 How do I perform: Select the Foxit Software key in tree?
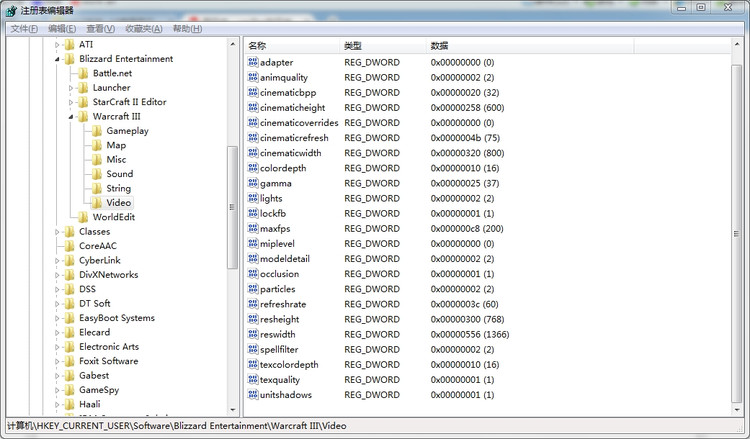pos(109,361)
